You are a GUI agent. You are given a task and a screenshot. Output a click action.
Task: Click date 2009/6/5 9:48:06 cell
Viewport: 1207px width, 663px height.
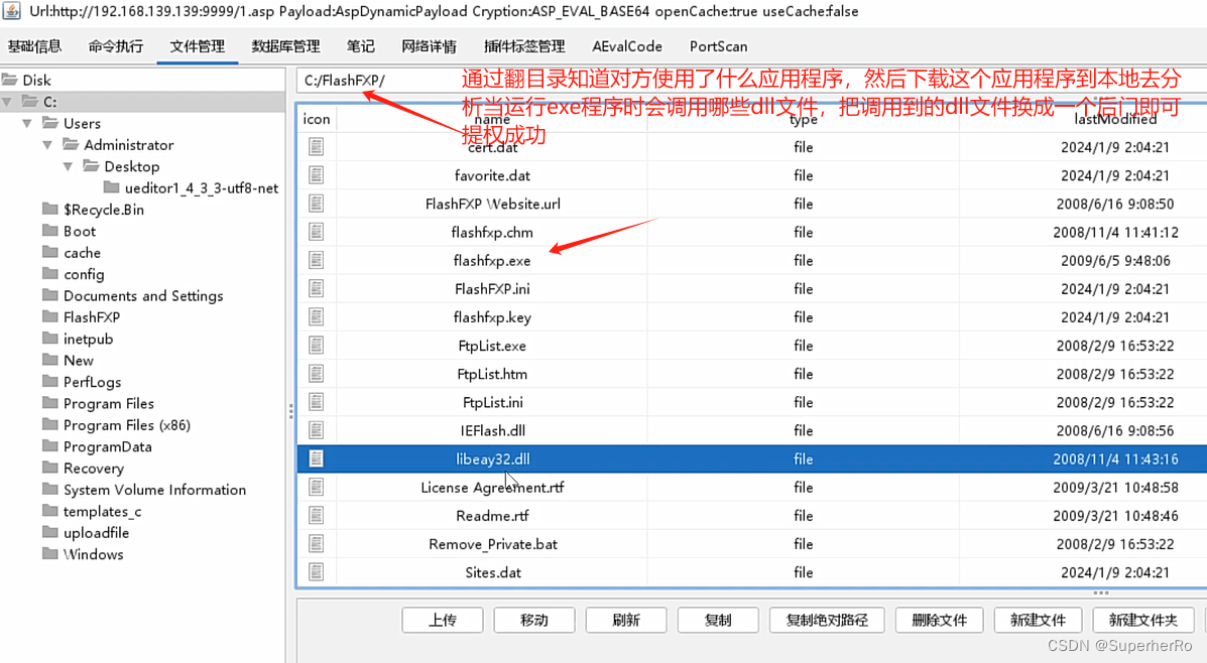pyautogui.click(x=1115, y=261)
